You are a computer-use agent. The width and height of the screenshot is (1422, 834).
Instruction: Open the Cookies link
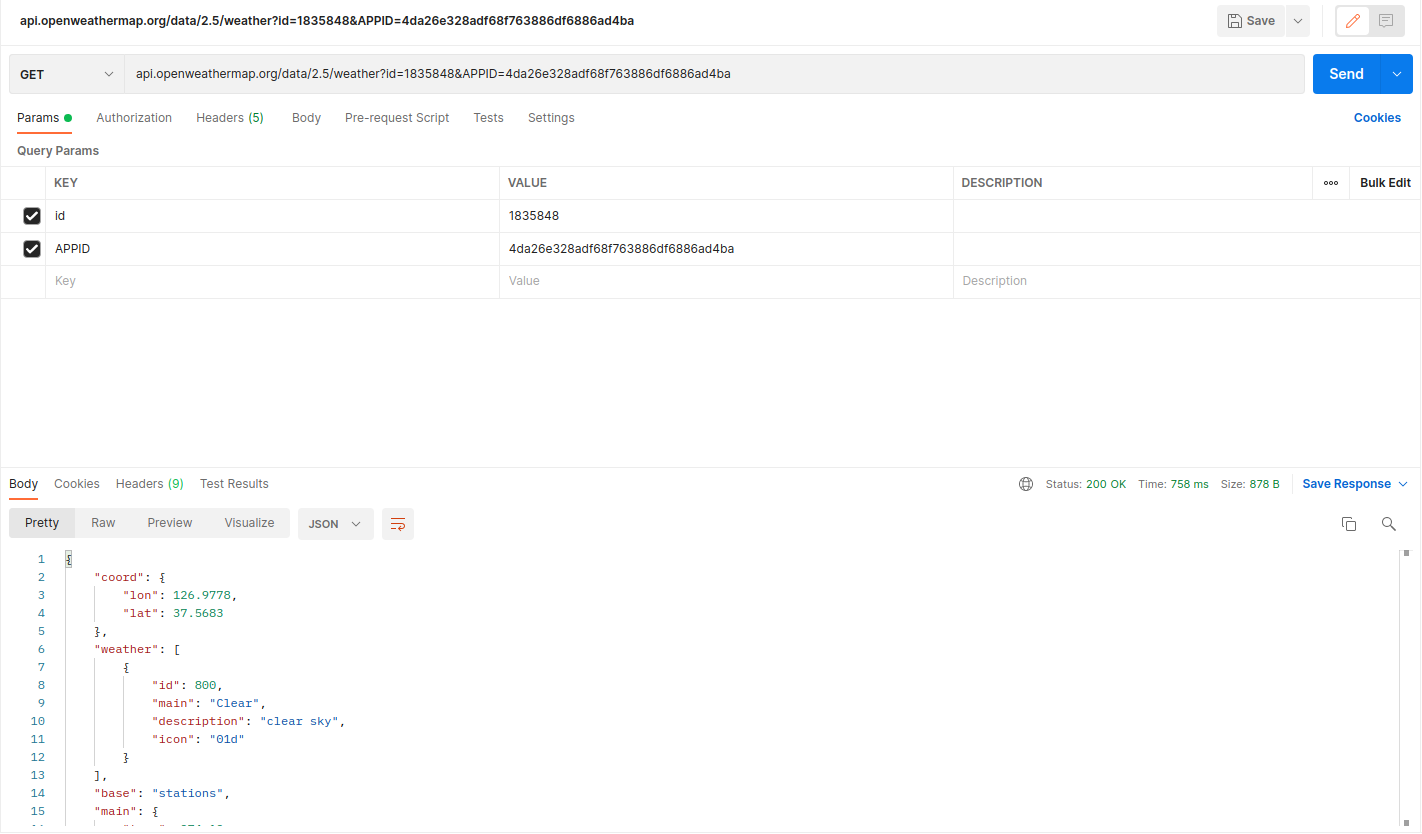click(x=1377, y=118)
